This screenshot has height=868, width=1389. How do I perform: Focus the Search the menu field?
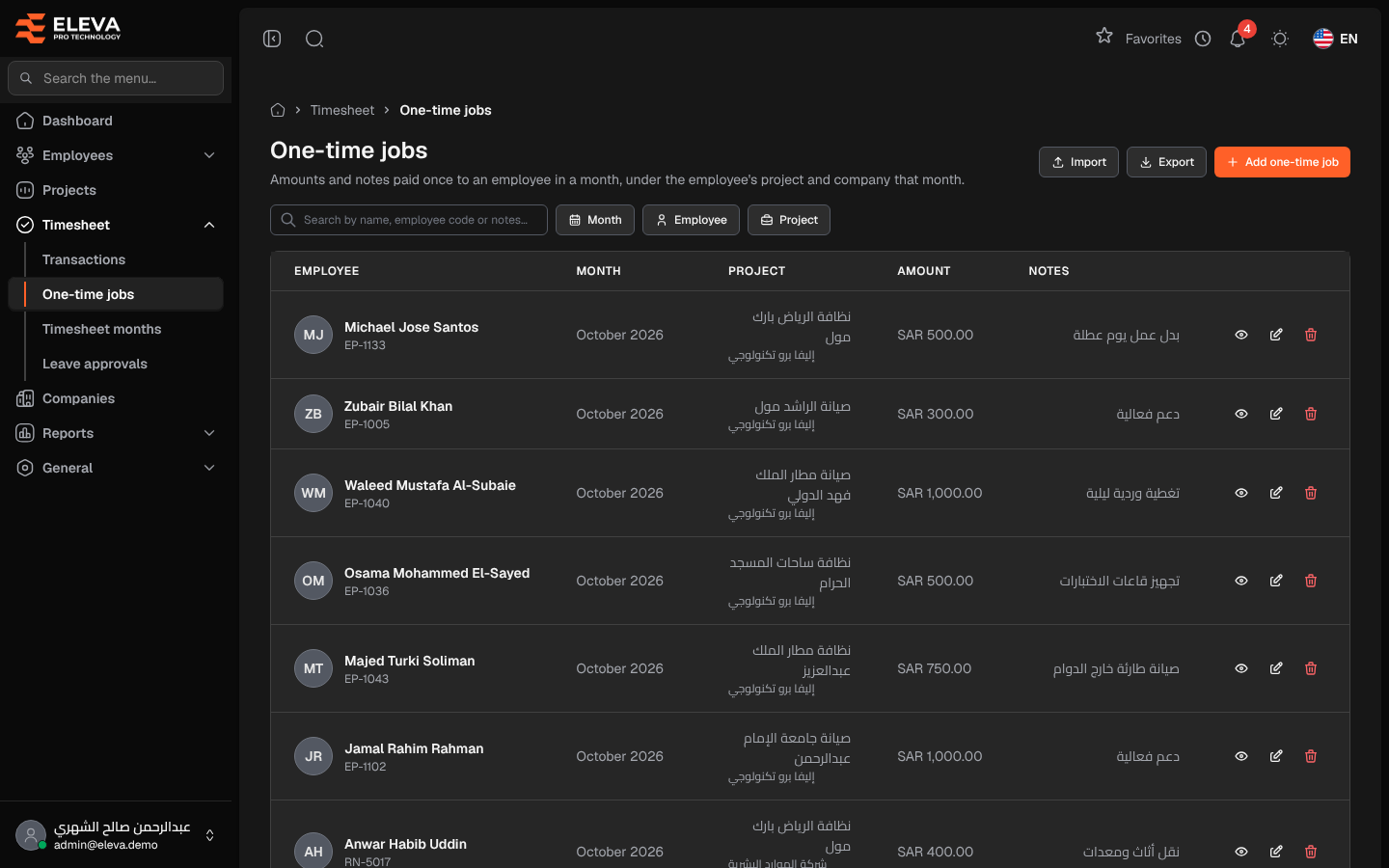(x=116, y=78)
